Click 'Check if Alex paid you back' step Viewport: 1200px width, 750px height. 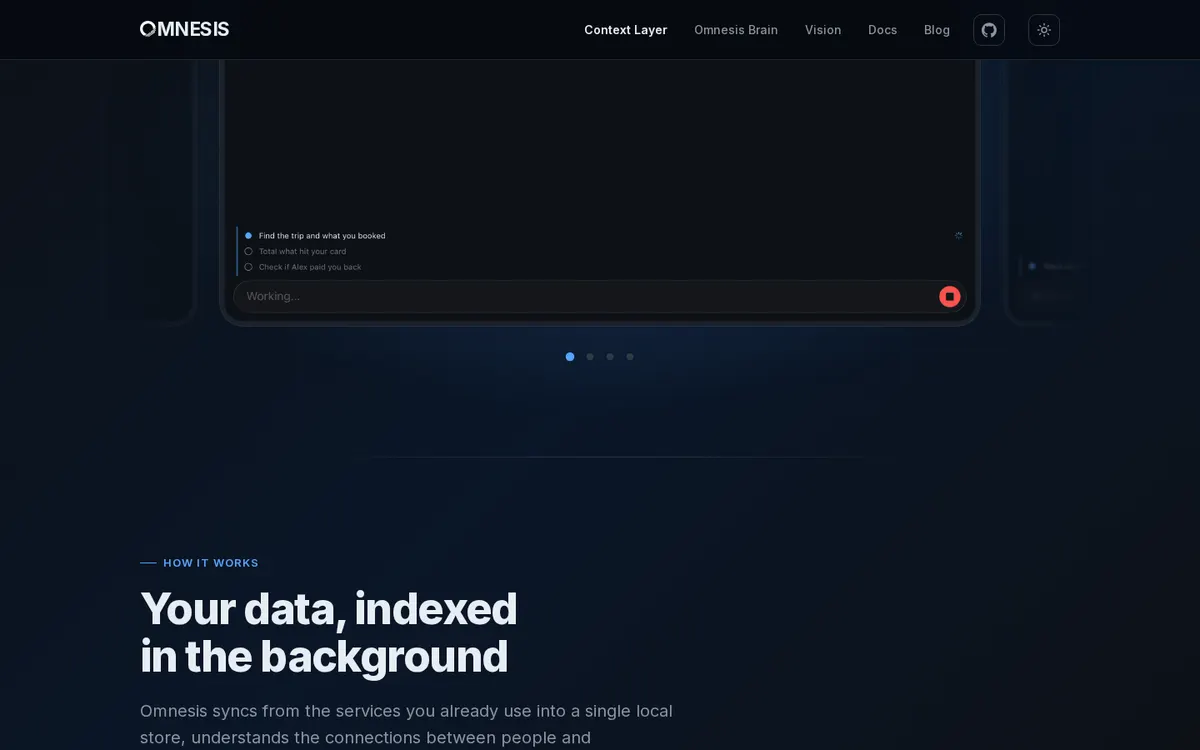[x=310, y=267]
